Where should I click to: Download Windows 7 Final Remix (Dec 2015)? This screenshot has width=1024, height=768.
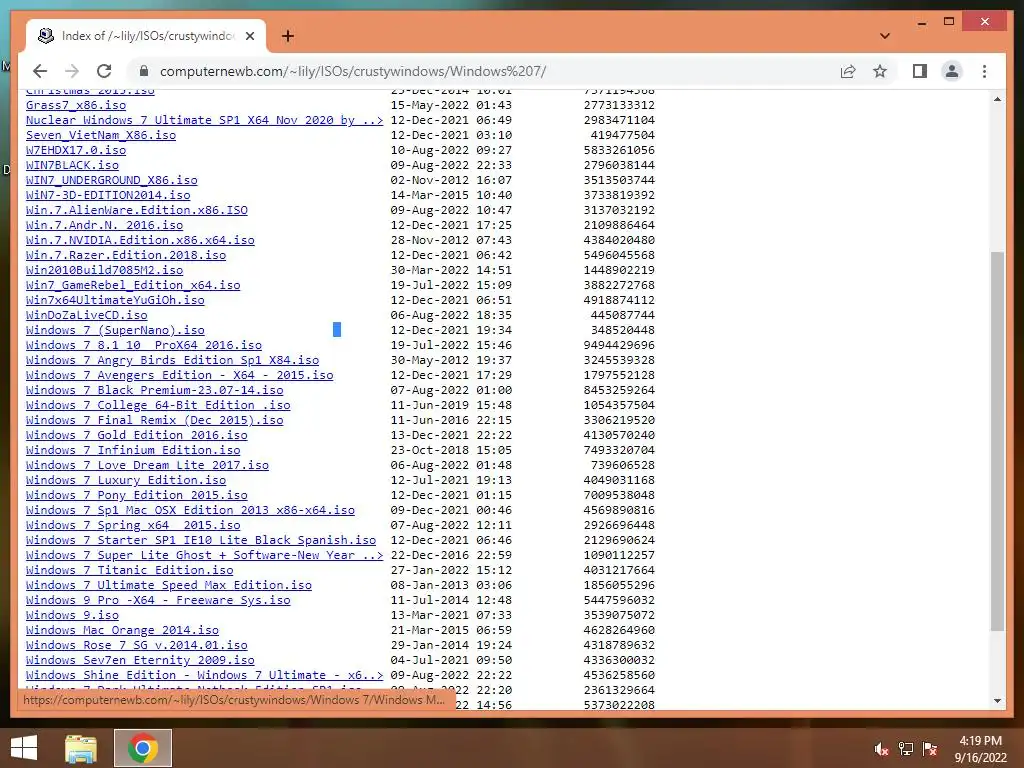pos(155,421)
